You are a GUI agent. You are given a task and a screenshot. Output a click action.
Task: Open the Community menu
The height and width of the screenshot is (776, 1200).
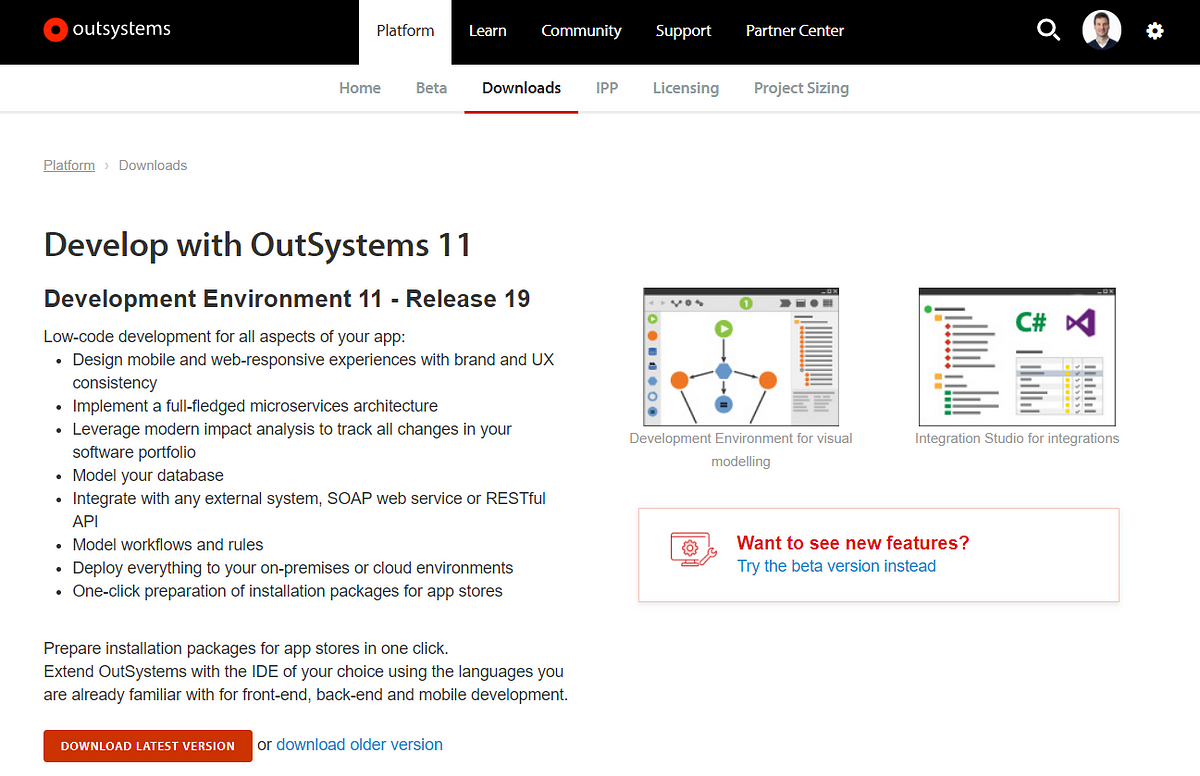click(x=581, y=31)
